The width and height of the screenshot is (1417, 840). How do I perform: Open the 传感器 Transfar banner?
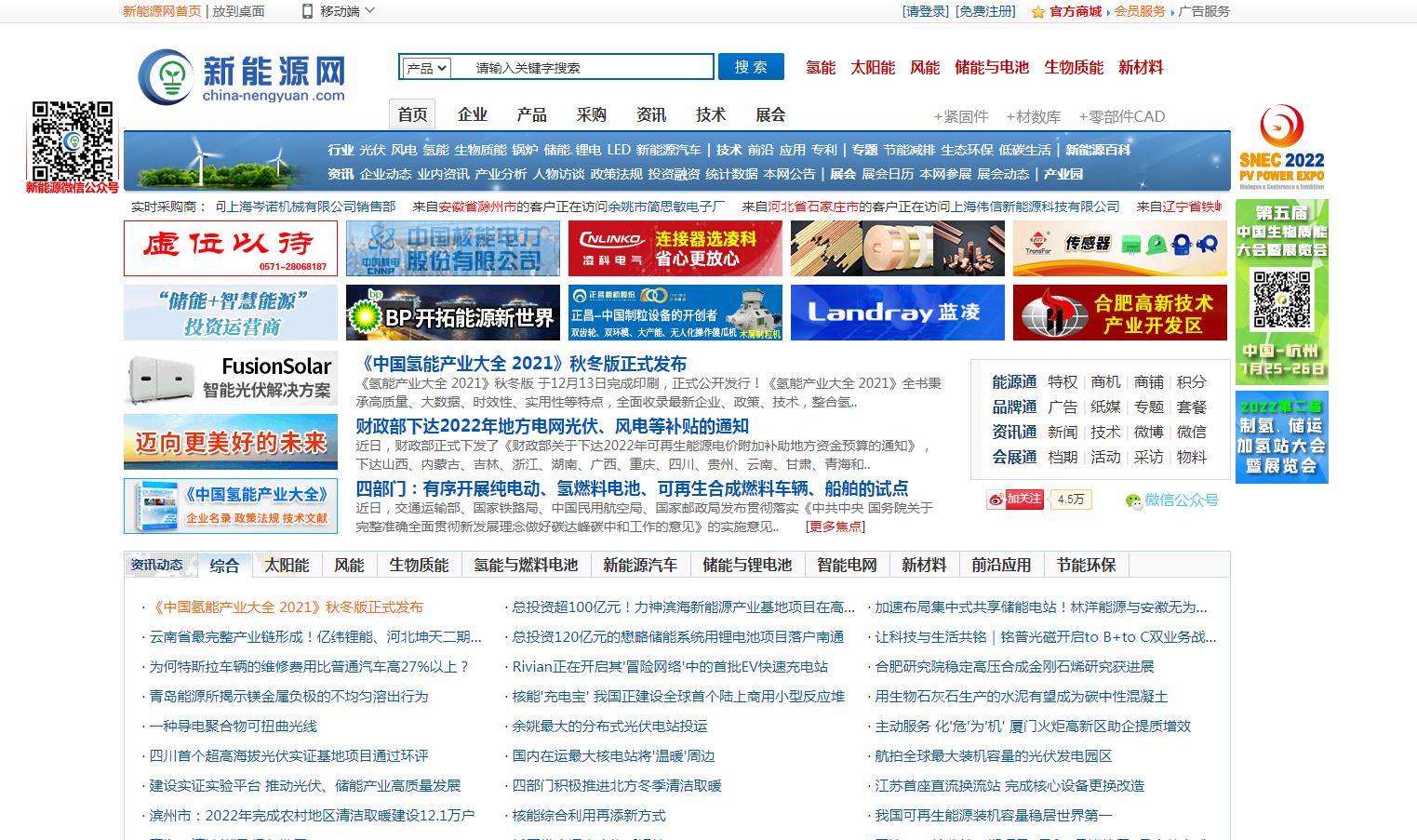[1120, 248]
